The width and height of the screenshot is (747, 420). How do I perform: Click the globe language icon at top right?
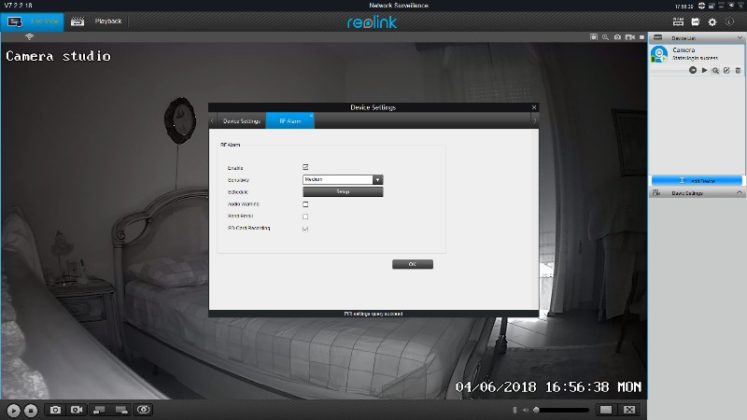point(701,6)
